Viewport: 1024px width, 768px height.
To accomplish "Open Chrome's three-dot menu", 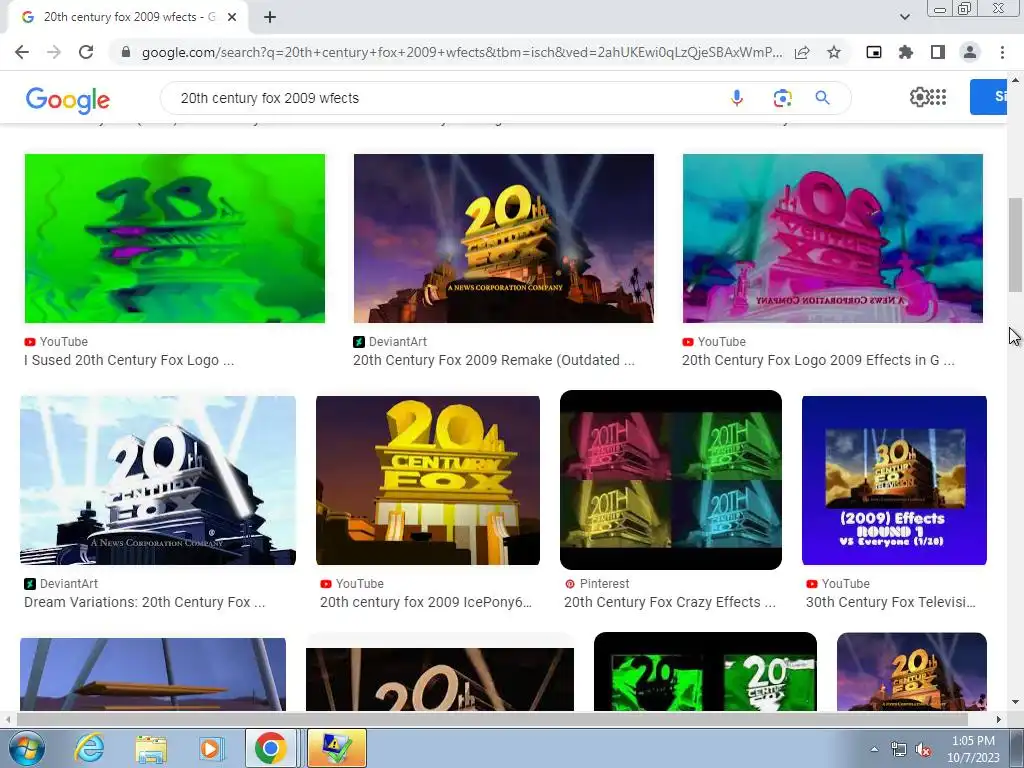I will coord(1002,52).
